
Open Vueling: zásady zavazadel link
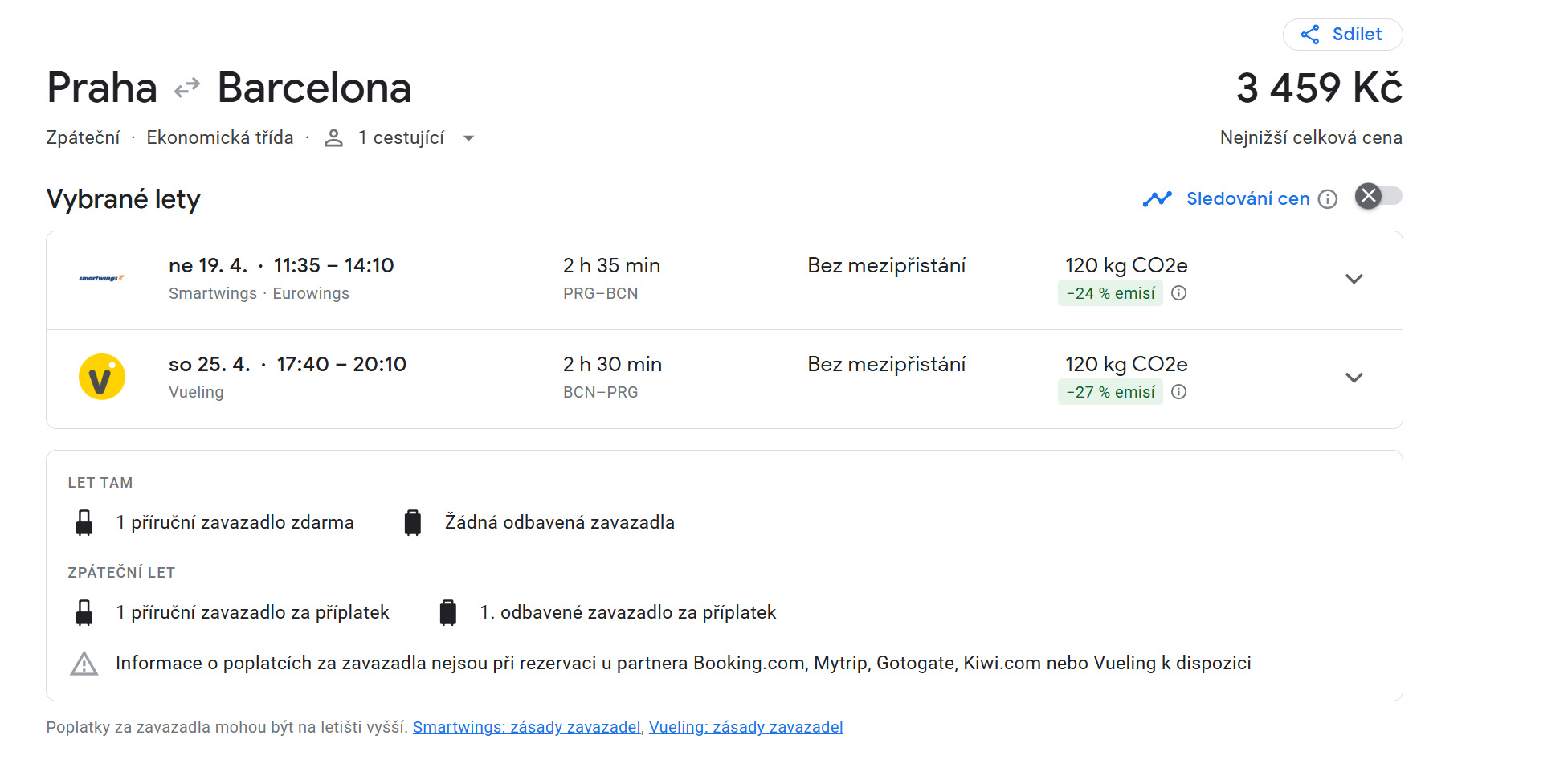pos(745,727)
